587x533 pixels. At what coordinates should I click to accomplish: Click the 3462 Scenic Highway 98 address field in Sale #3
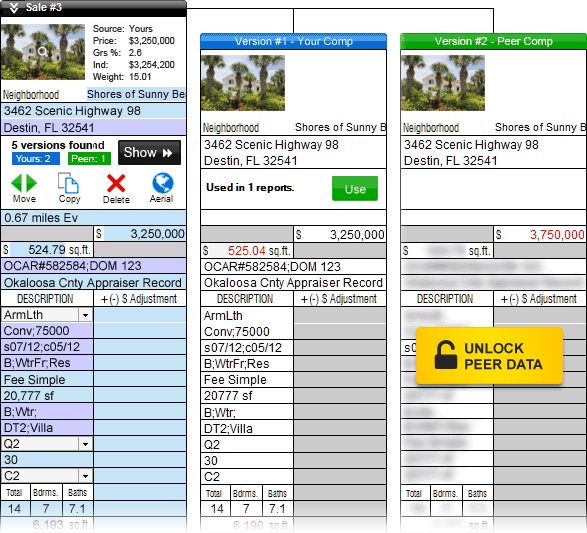pos(94,111)
